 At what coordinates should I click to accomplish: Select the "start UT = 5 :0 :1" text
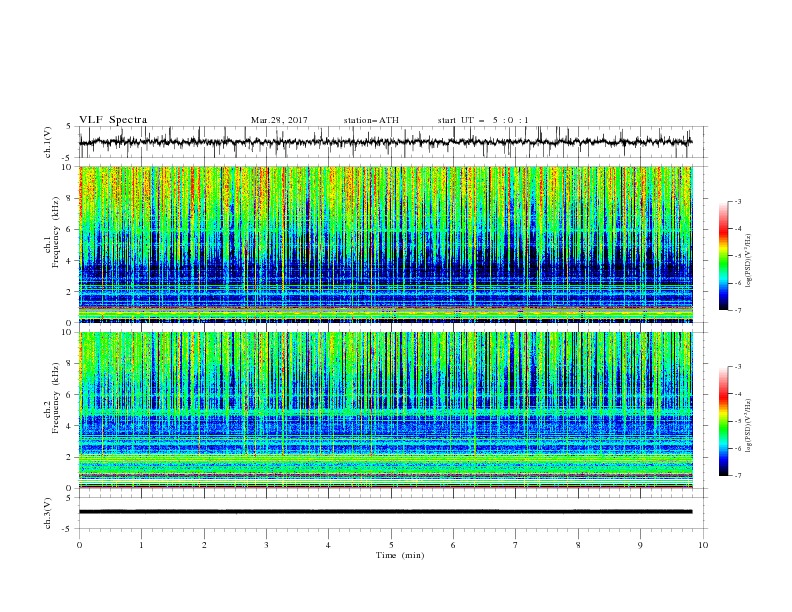(x=483, y=120)
